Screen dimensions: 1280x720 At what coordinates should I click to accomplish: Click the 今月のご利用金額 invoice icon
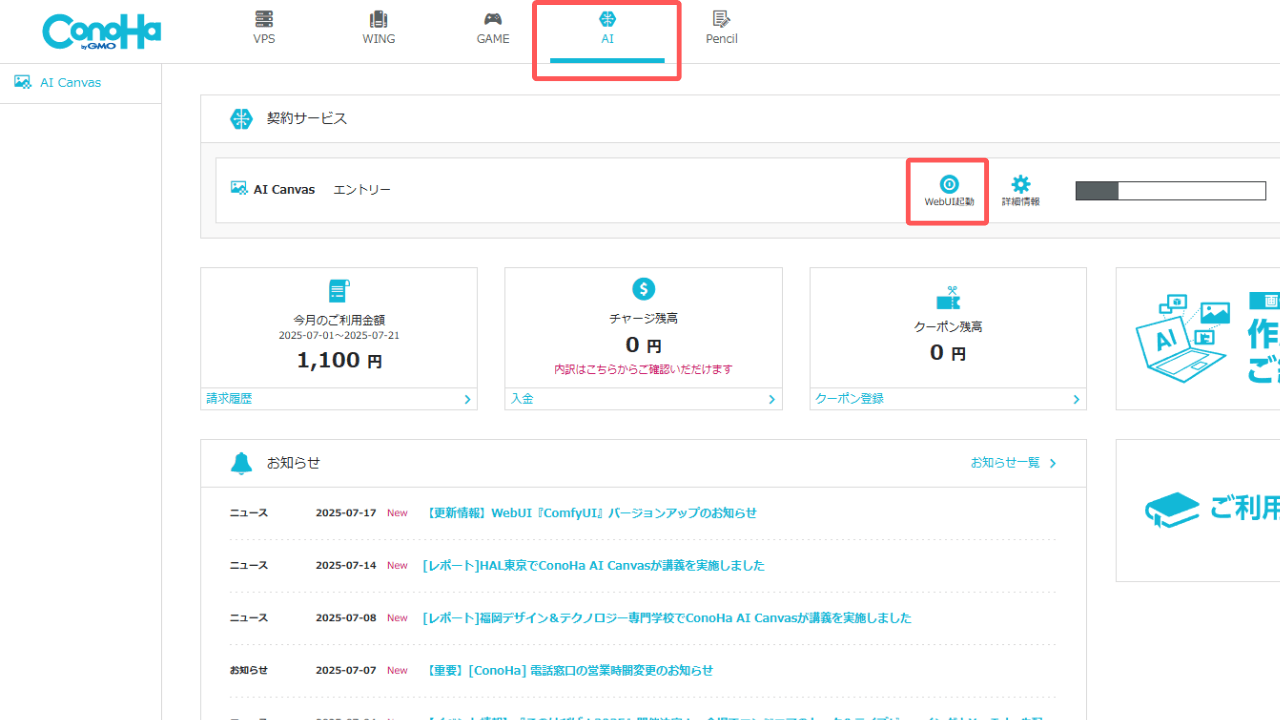click(339, 291)
